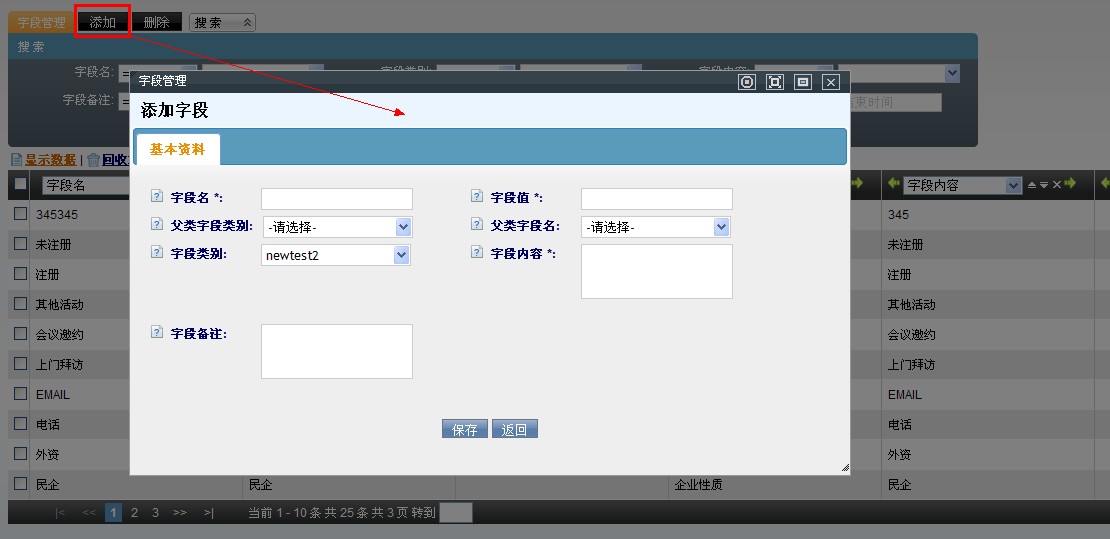Click the help icon beside 父类字段类别

156,225
